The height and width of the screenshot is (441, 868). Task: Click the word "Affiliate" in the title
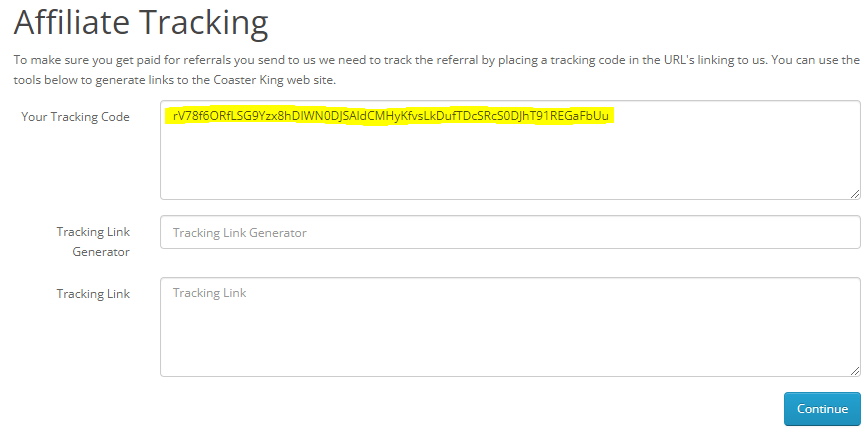point(74,20)
